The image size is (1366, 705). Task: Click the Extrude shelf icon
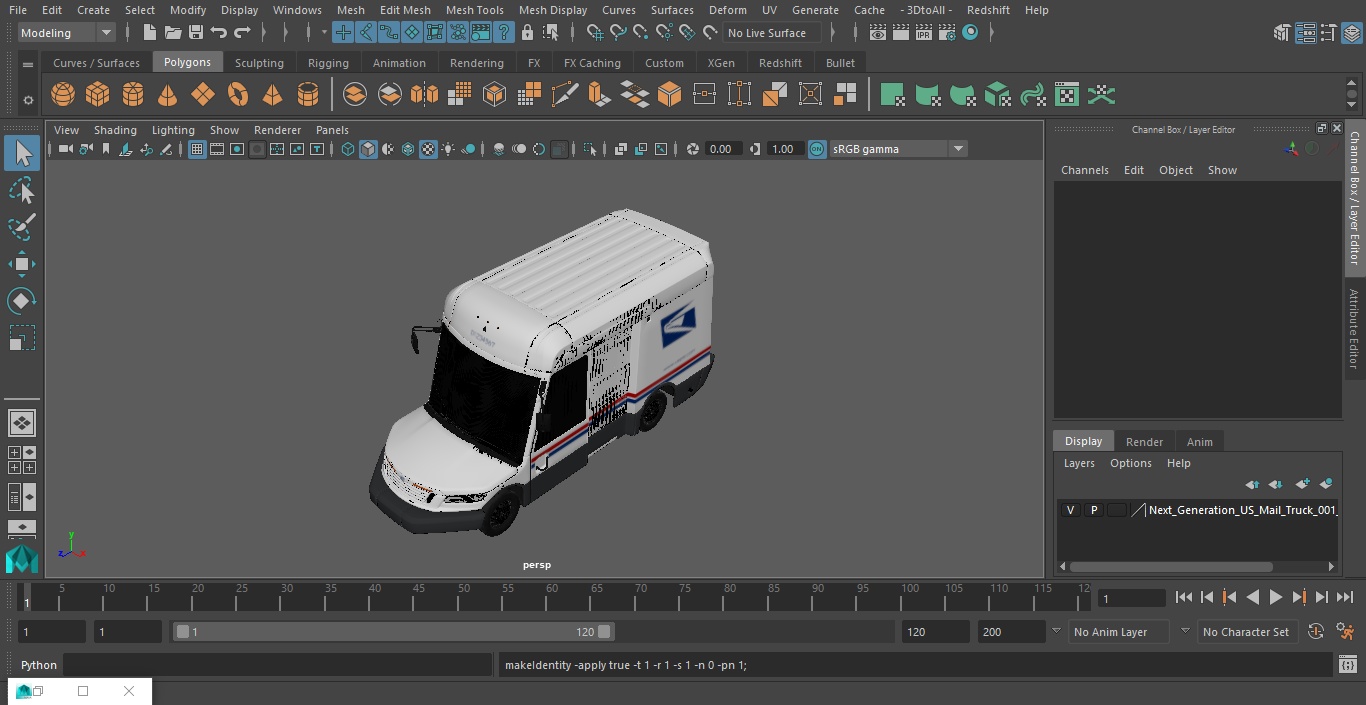coord(600,95)
